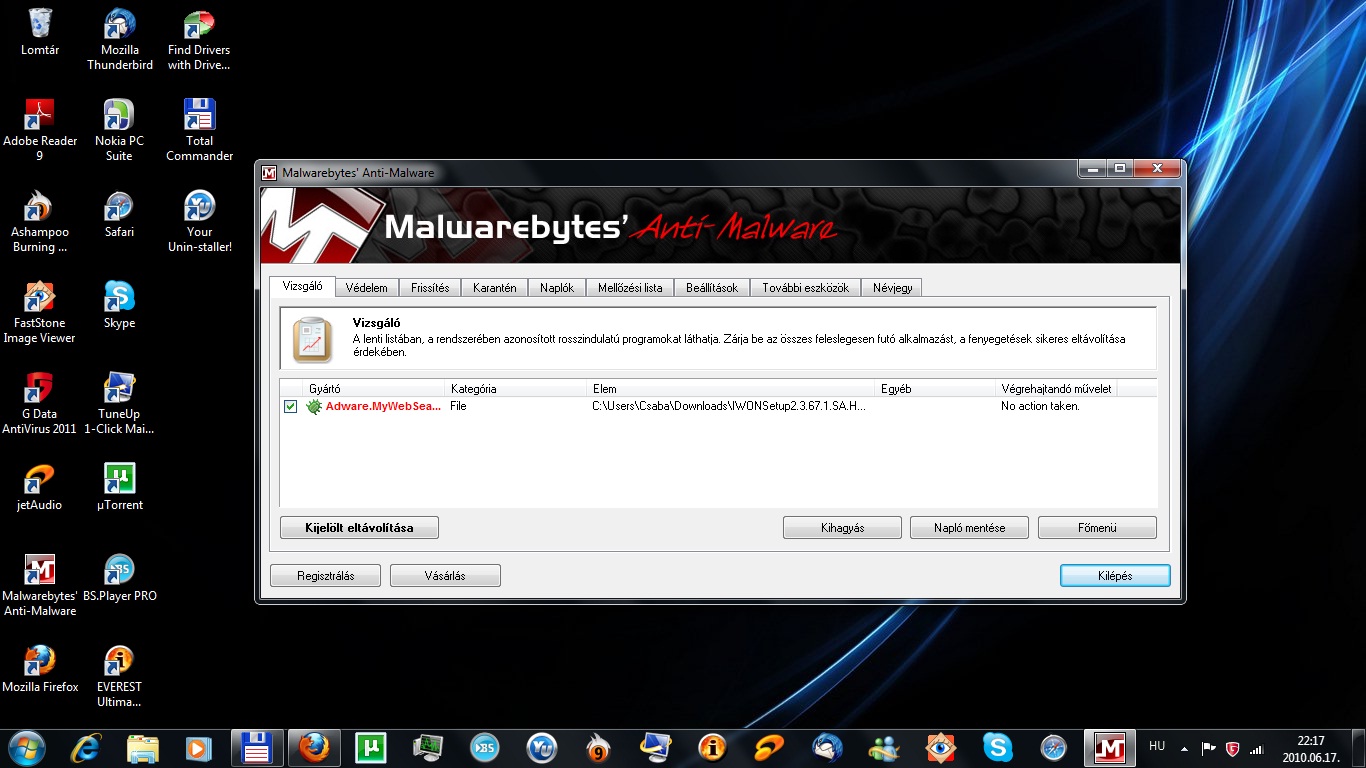Open the Skype taskbar icon
The image size is (1366, 768).
[997, 747]
